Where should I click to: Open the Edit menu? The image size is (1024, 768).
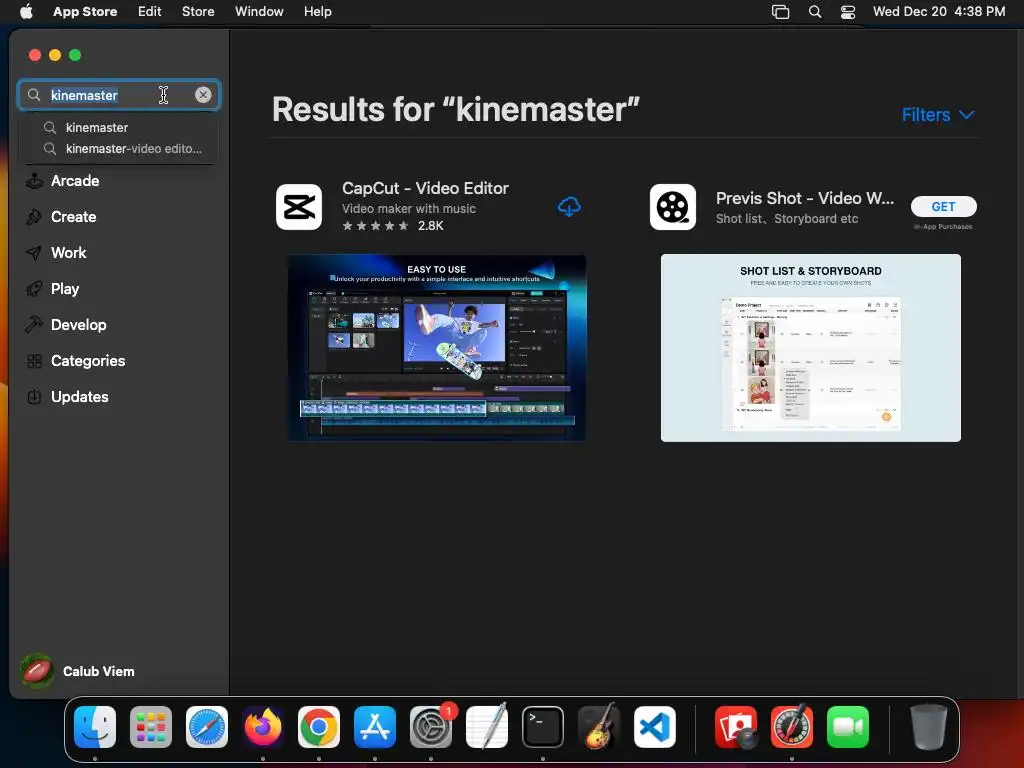pyautogui.click(x=150, y=11)
